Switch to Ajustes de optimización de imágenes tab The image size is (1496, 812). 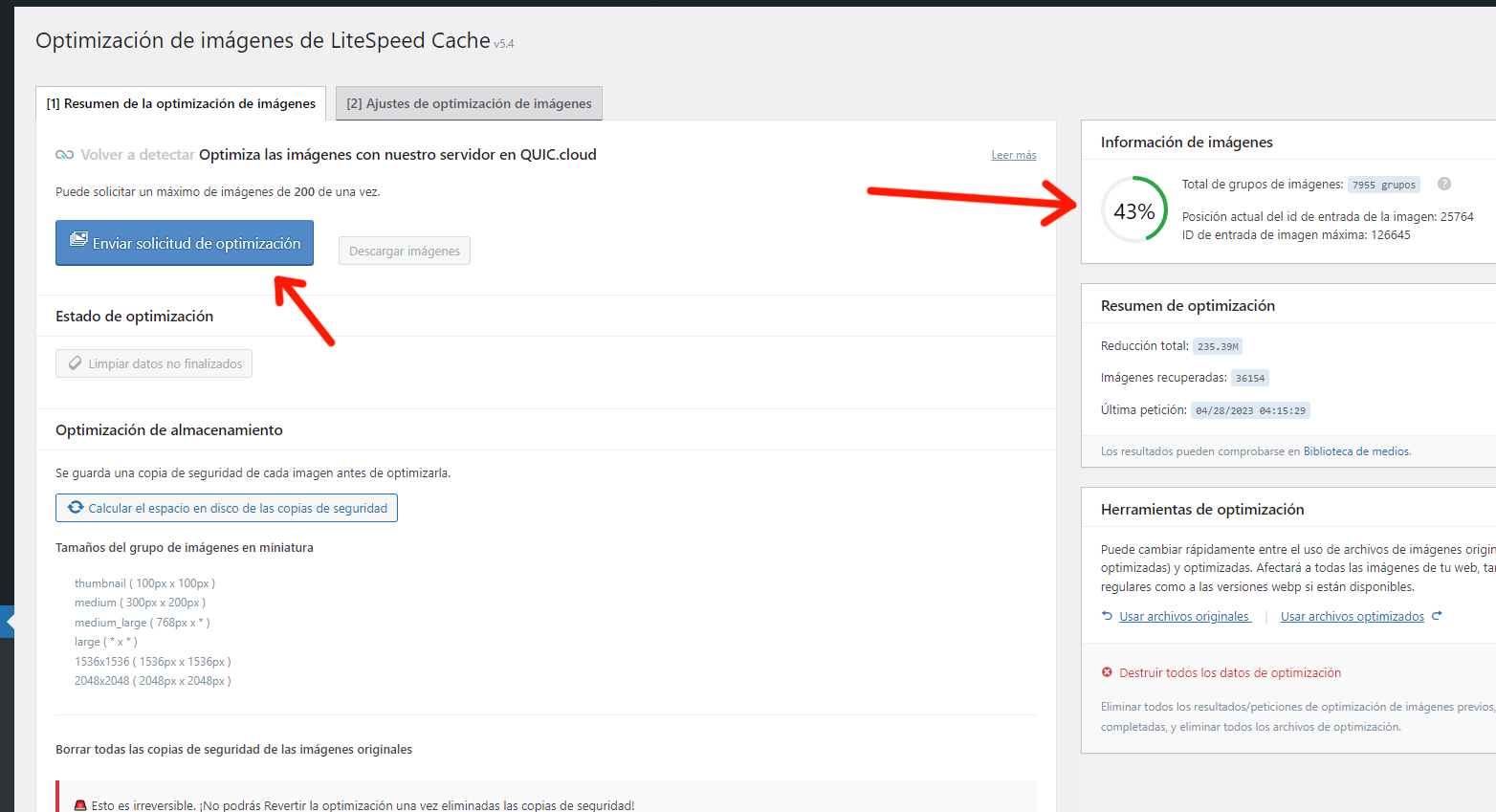pos(469,103)
